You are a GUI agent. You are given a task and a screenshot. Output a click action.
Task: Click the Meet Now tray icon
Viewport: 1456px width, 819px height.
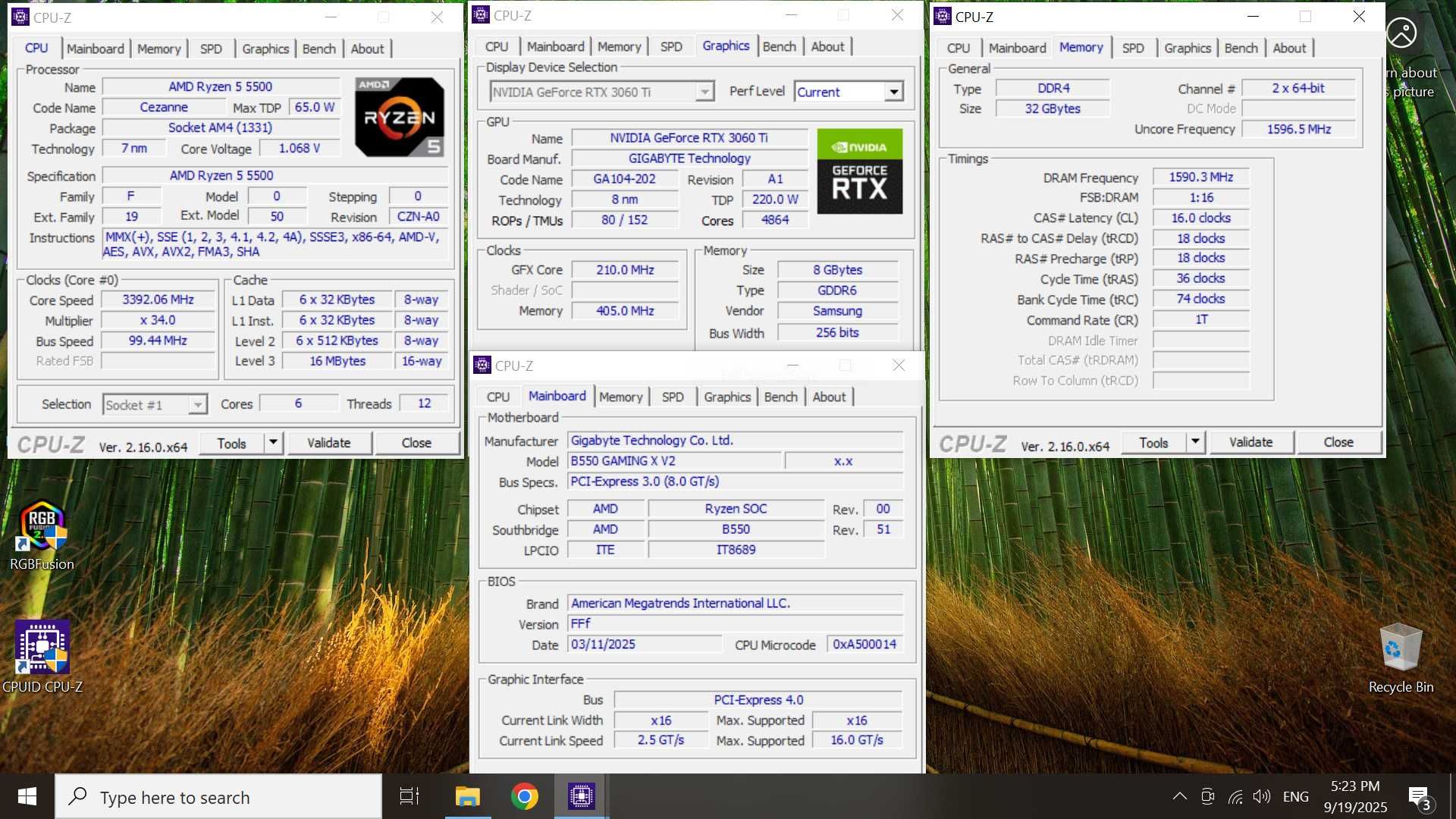(x=1208, y=796)
